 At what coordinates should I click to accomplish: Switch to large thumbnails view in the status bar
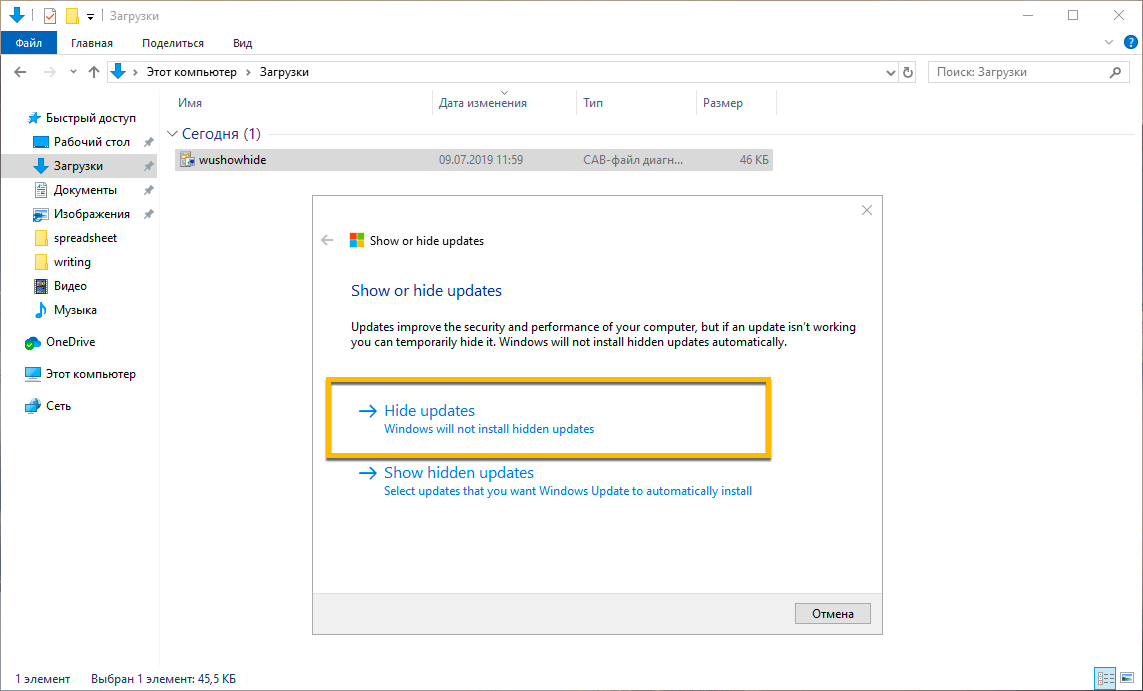1126,678
